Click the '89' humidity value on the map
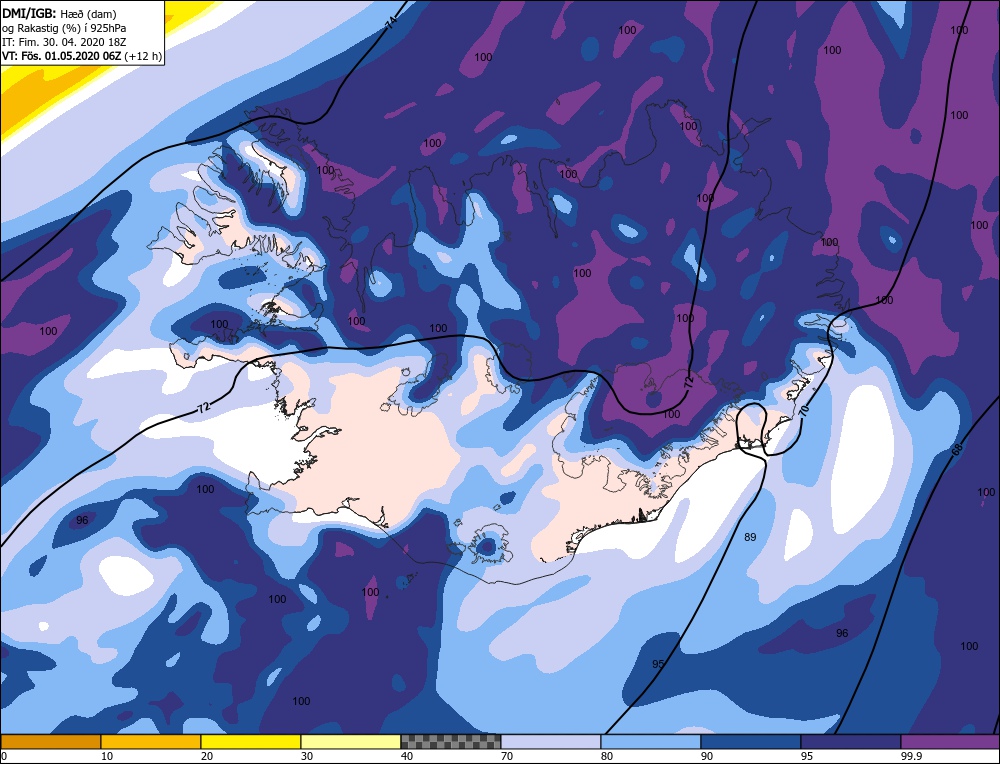The width and height of the screenshot is (1000, 764). point(750,537)
